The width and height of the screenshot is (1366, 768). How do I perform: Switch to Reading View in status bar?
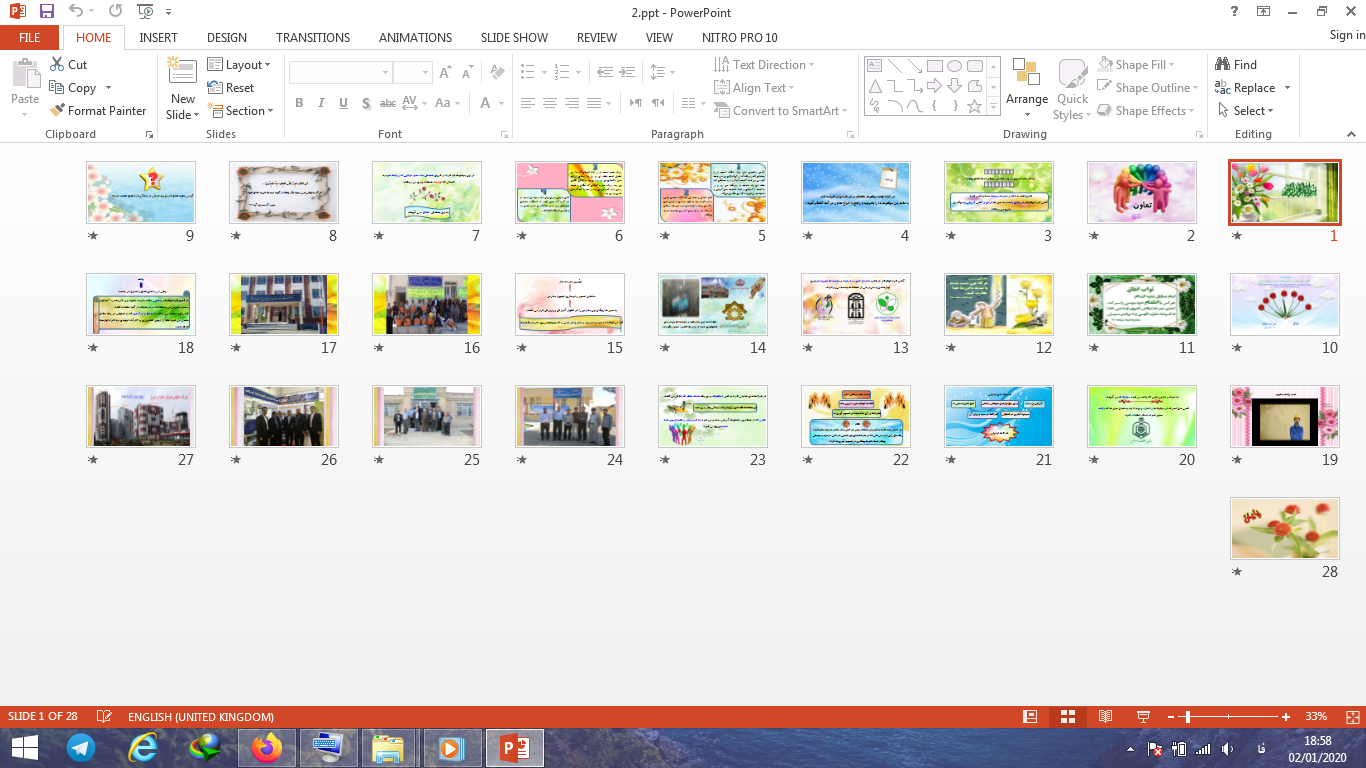click(x=1105, y=717)
